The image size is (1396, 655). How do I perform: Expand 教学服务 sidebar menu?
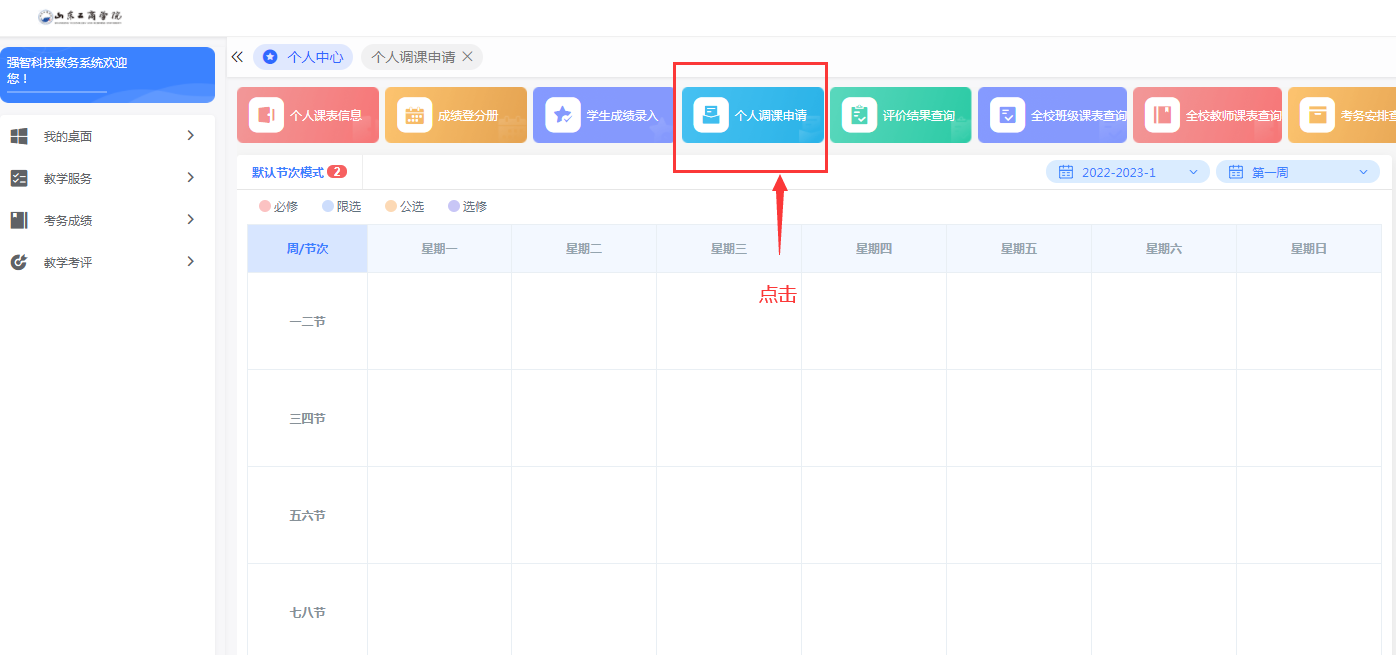pos(190,178)
